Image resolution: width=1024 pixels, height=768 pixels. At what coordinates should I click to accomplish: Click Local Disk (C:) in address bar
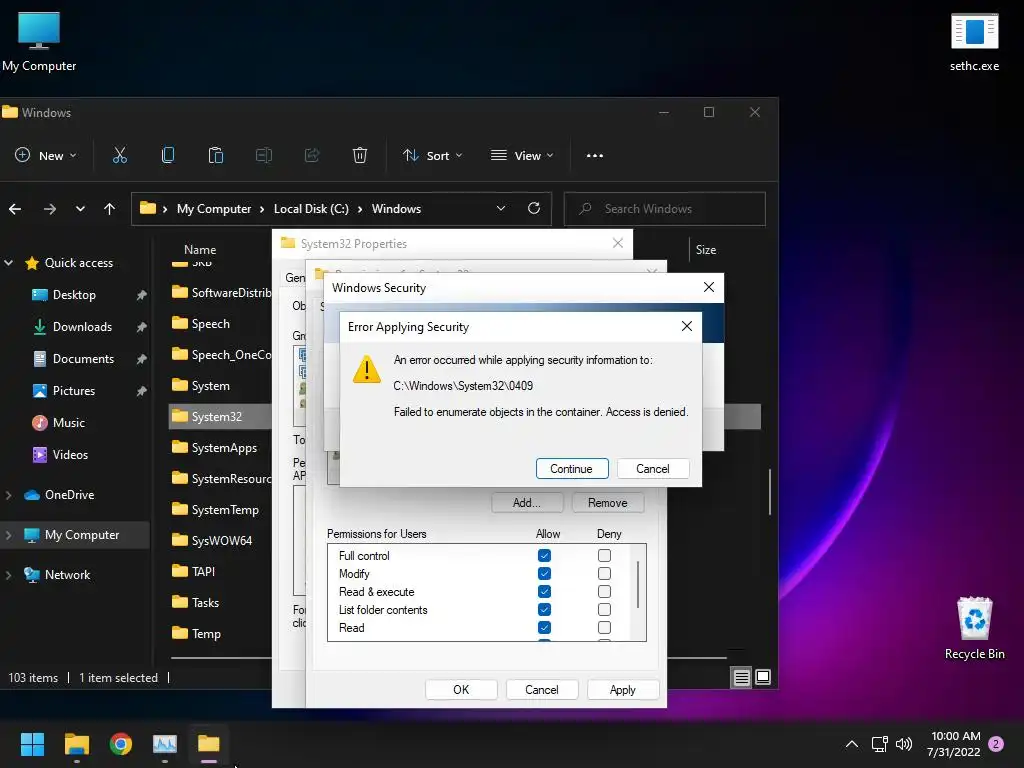pos(311,209)
